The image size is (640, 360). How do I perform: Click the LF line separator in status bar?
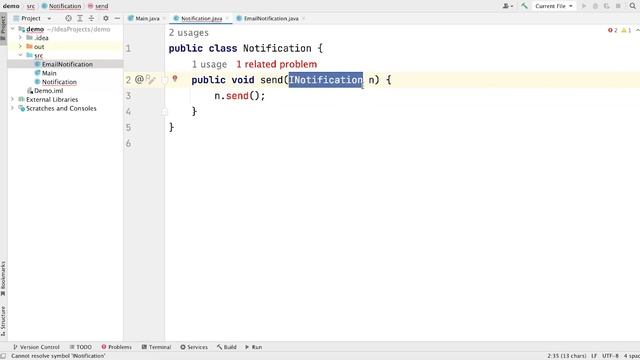click(x=594, y=356)
